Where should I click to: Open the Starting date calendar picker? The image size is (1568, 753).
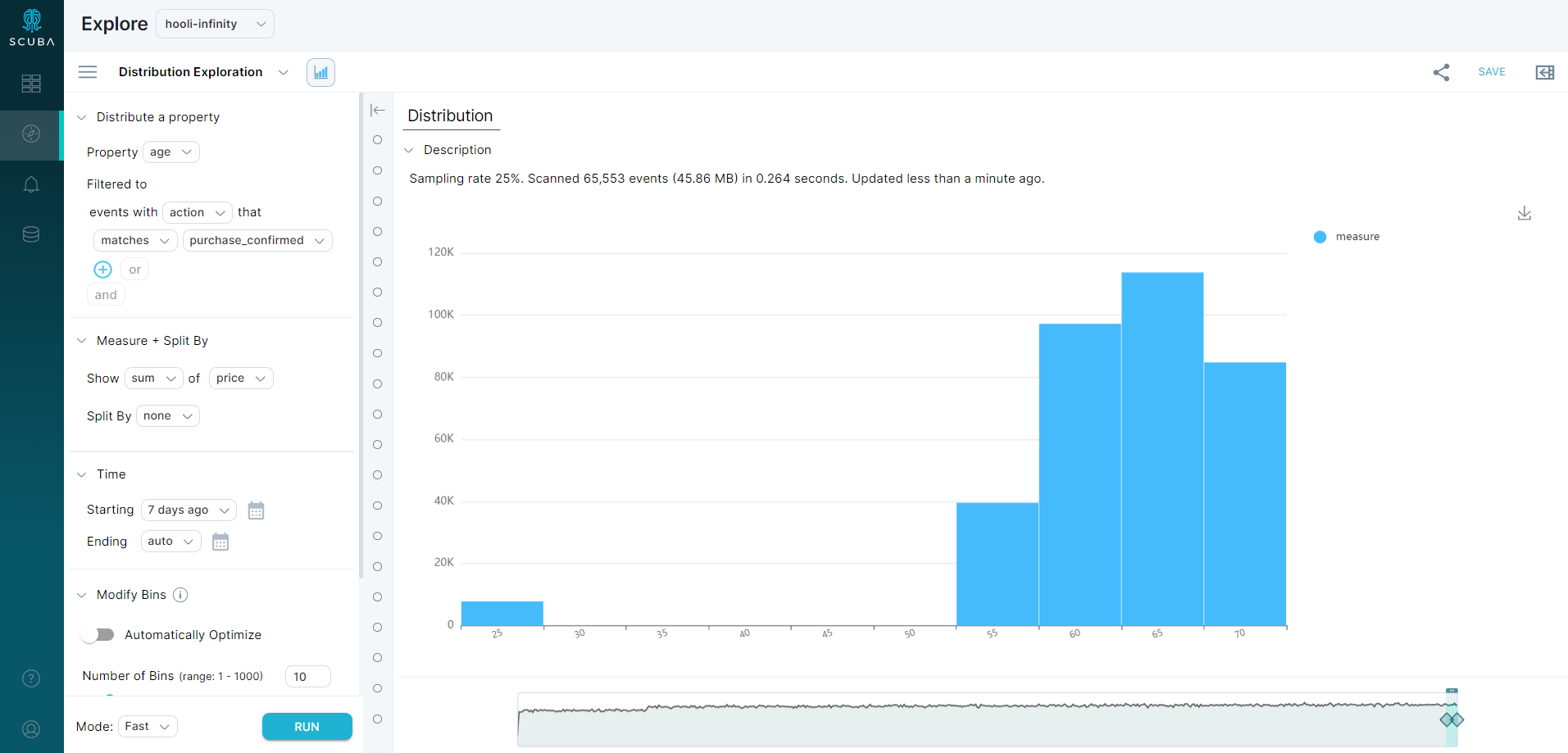[256, 510]
